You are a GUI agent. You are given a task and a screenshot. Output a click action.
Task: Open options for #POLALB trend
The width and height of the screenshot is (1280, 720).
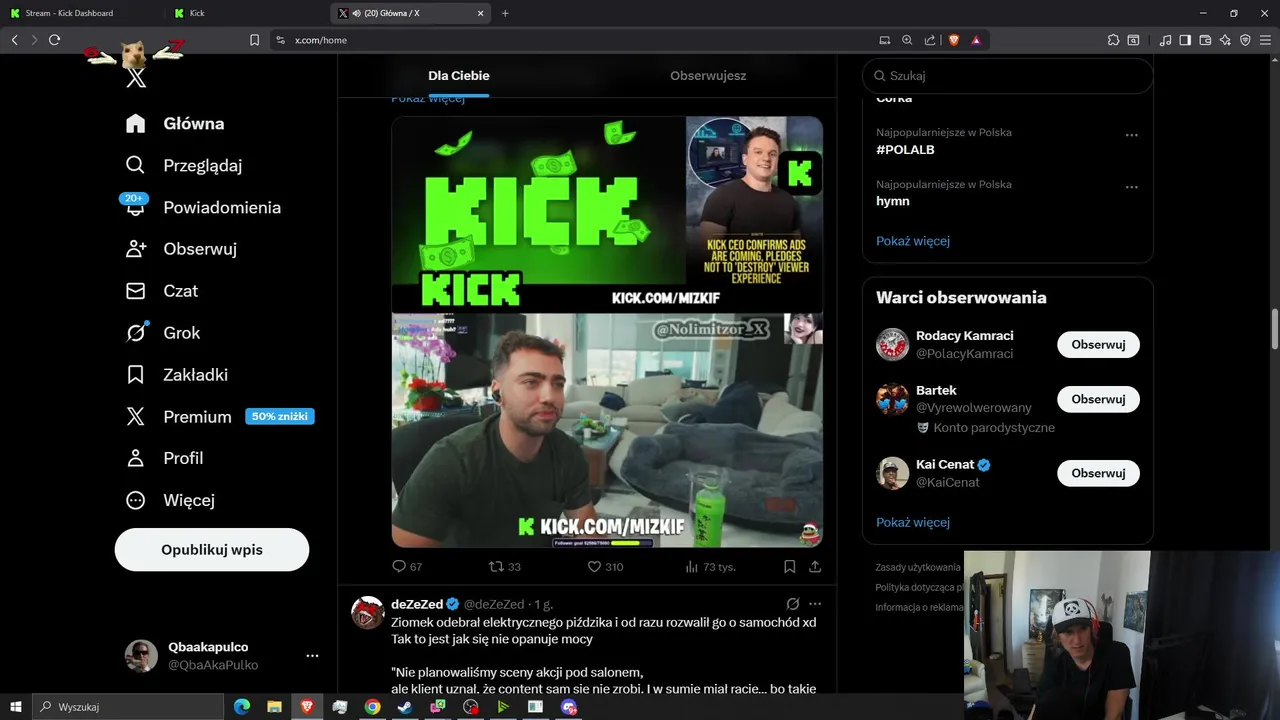pyautogui.click(x=1132, y=135)
